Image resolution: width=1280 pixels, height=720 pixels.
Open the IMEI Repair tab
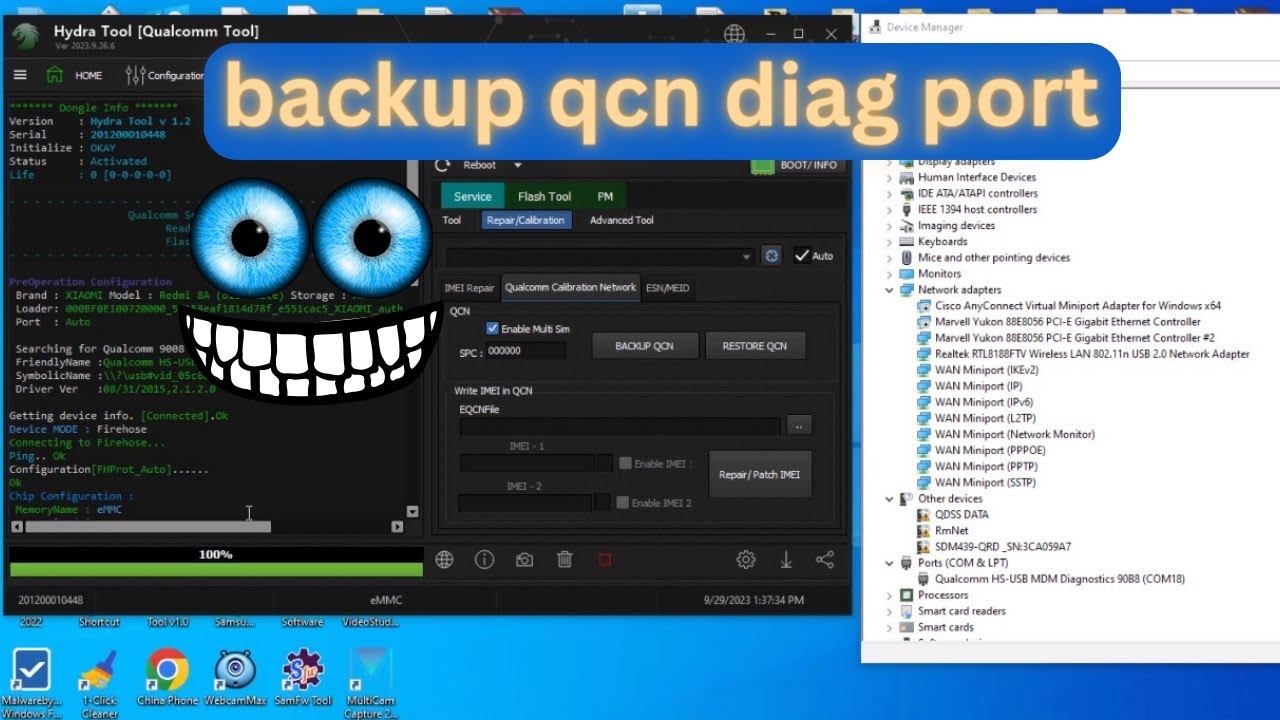click(x=469, y=288)
